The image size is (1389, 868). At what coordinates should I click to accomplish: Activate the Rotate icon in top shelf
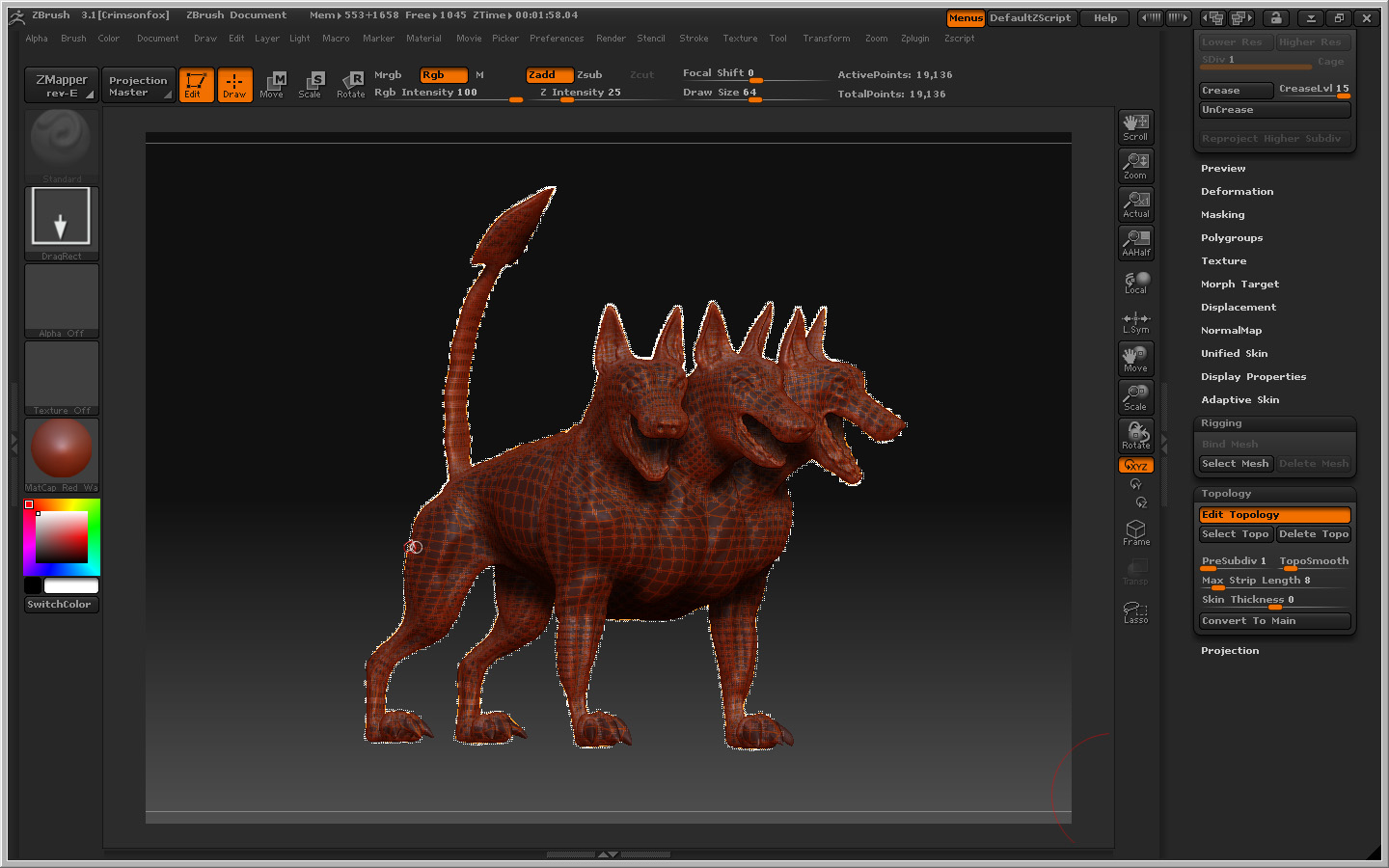point(351,85)
